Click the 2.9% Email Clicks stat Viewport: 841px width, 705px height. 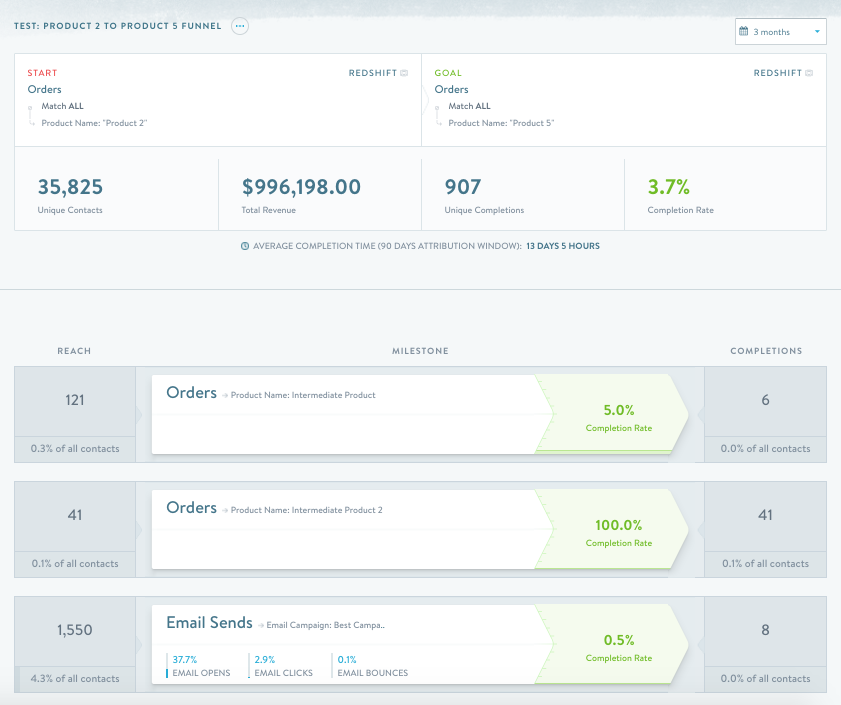pos(281,666)
